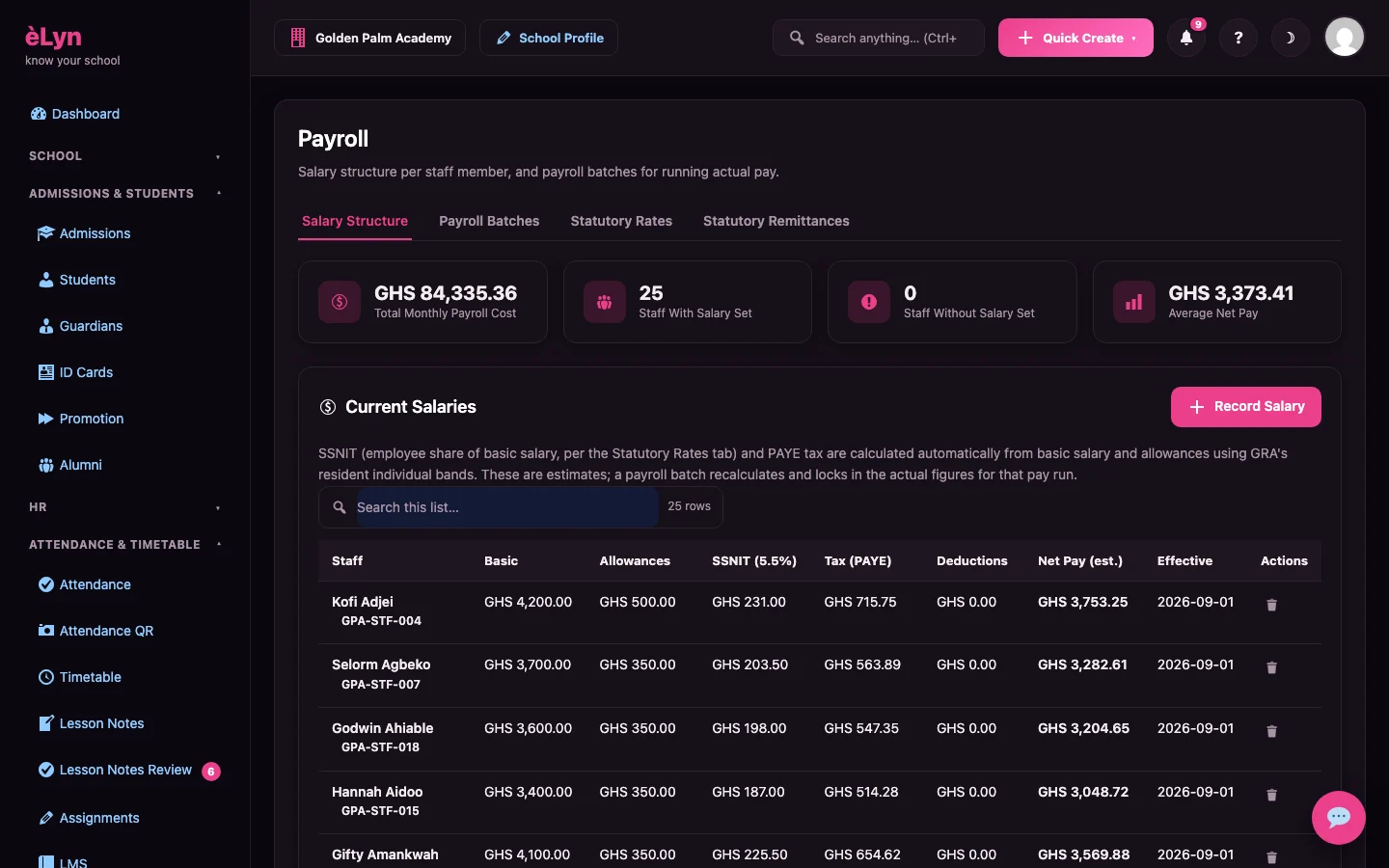Select staff ID GPA-STF-004

click(x=381, y=621)
